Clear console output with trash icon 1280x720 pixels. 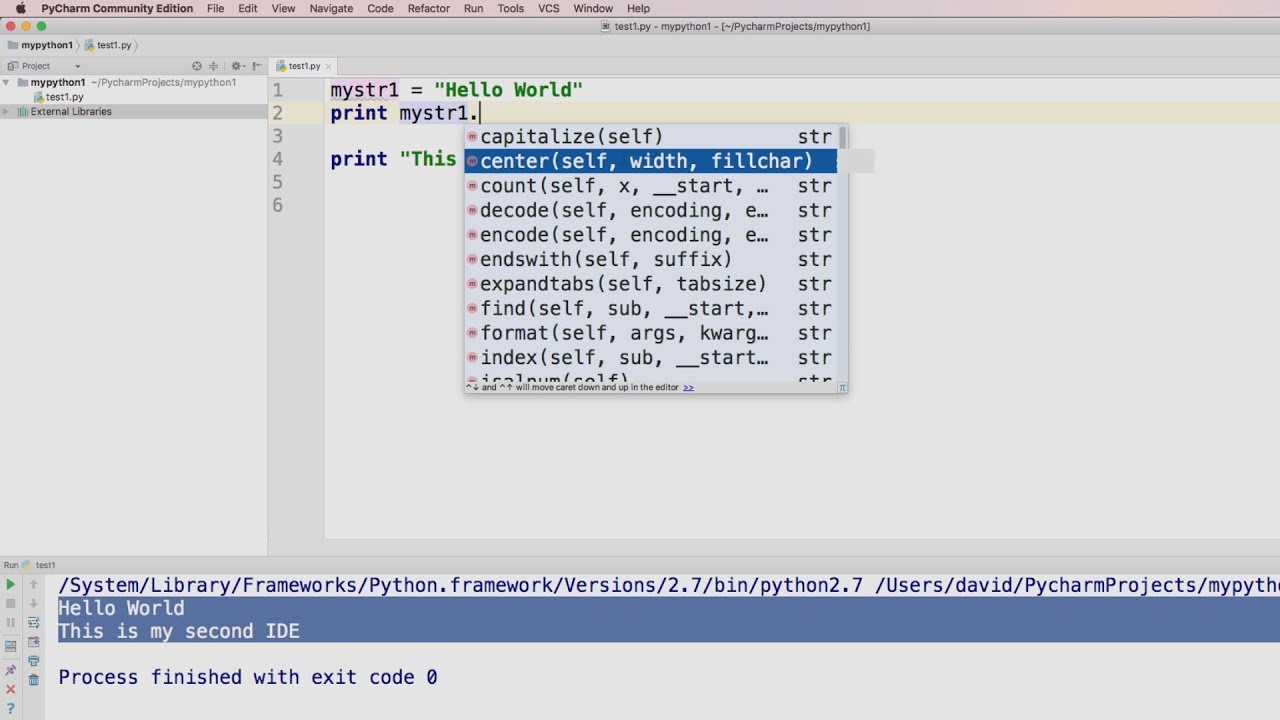click(x=33, y=680)
